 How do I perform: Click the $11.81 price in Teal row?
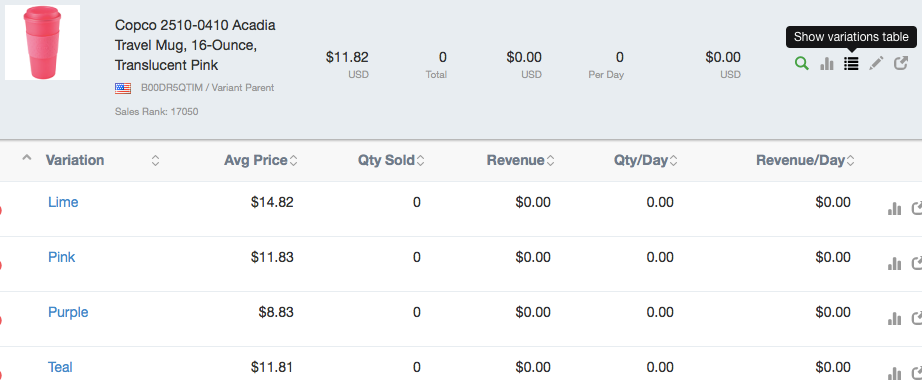click(272, 367)
